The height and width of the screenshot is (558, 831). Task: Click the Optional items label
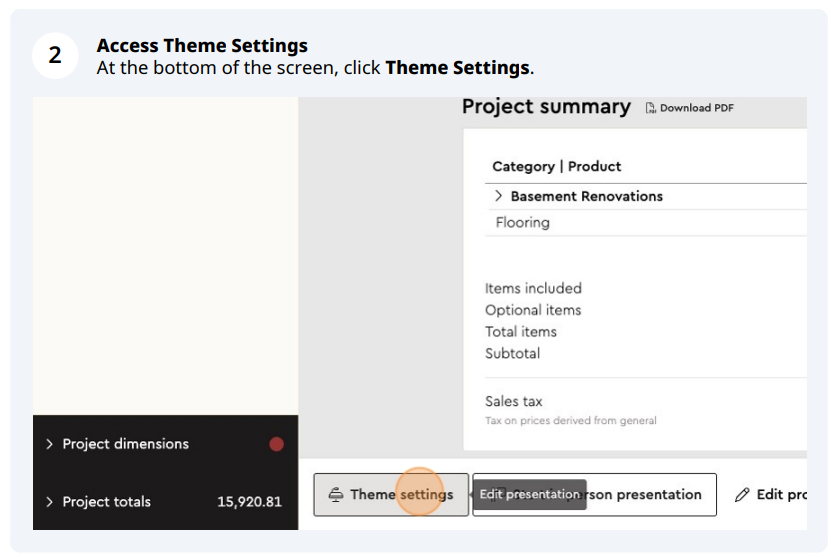(x=533, y=310)
